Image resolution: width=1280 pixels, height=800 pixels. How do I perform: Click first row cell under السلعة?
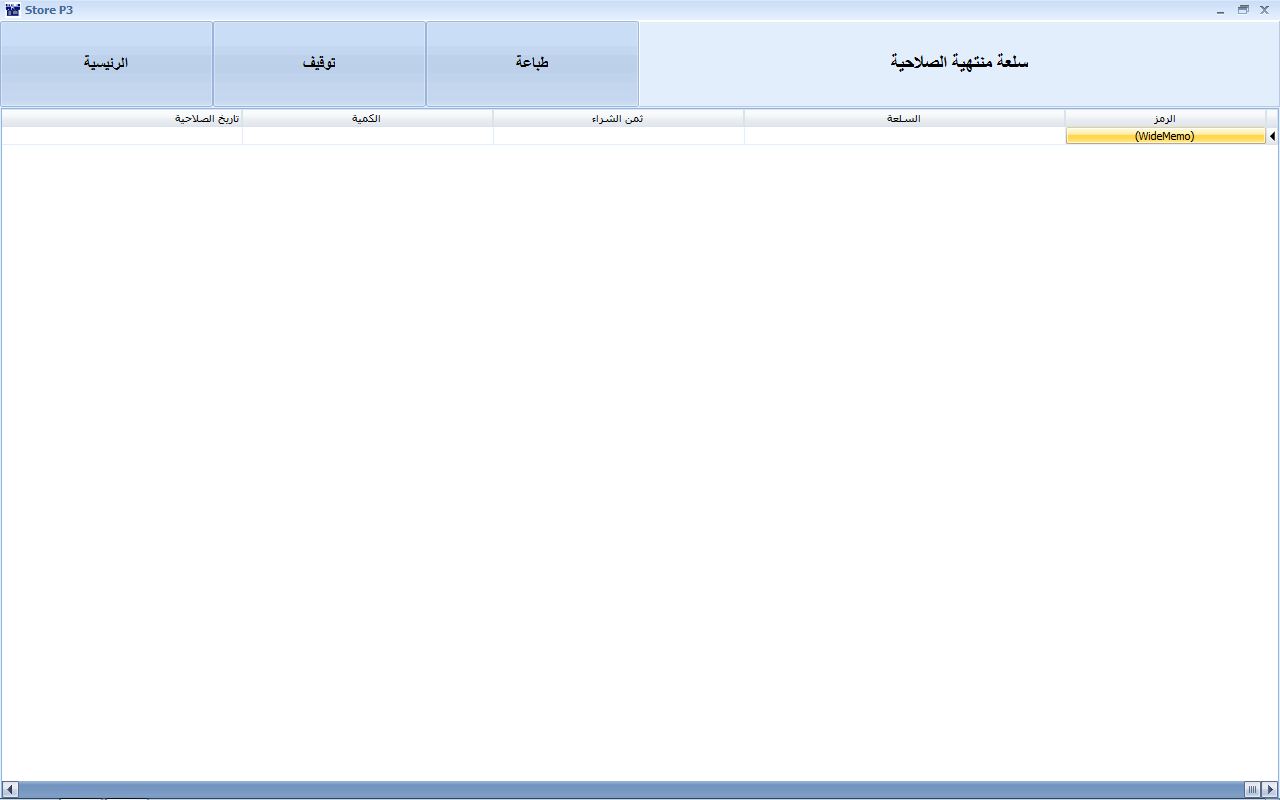coord(904,136)
